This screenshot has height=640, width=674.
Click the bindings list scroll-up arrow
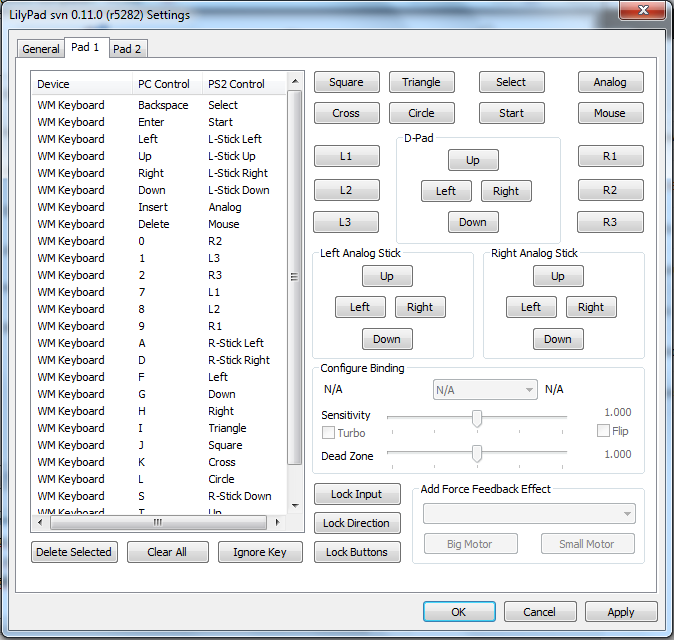point(295,81)
